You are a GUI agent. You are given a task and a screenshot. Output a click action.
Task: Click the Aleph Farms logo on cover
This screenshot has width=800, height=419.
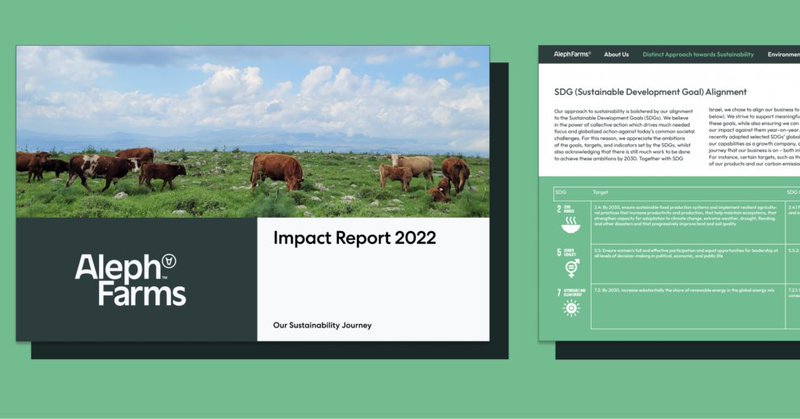(x=131, y=280)
